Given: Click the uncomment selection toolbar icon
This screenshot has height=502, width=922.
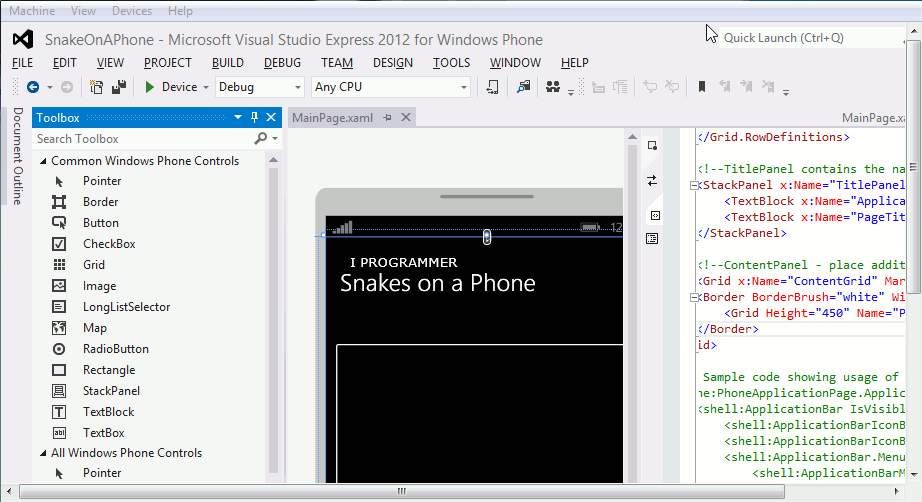Looking at the screenshot, I should [672, 87].
